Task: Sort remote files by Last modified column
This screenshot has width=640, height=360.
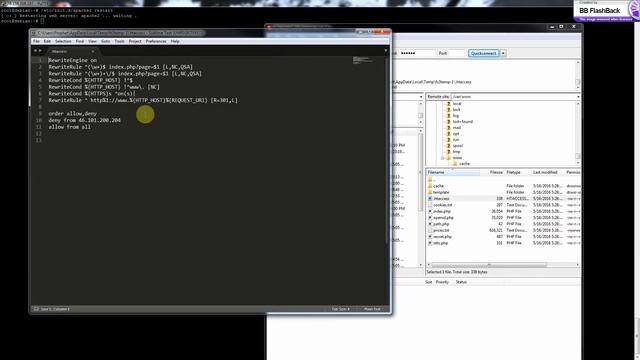Action: coord(547,172)
